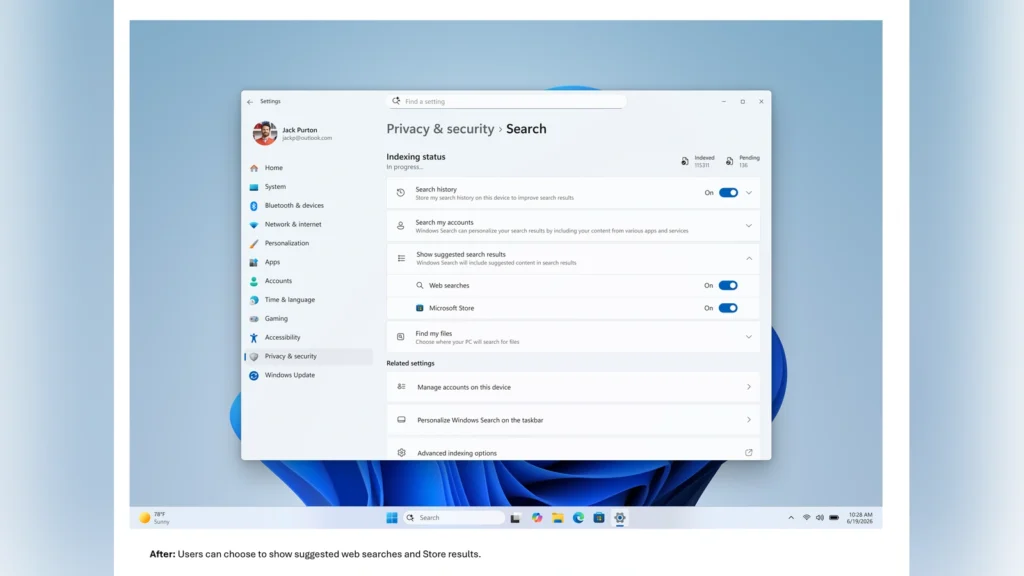Open Manage accounts on this device
Screen dimensions: 1024x576
coord(573,387)
